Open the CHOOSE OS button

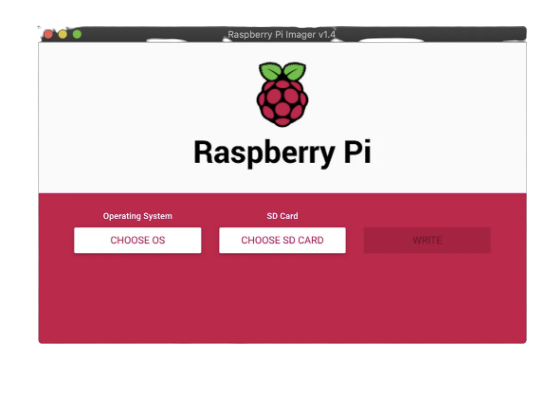tap(137, 240)
